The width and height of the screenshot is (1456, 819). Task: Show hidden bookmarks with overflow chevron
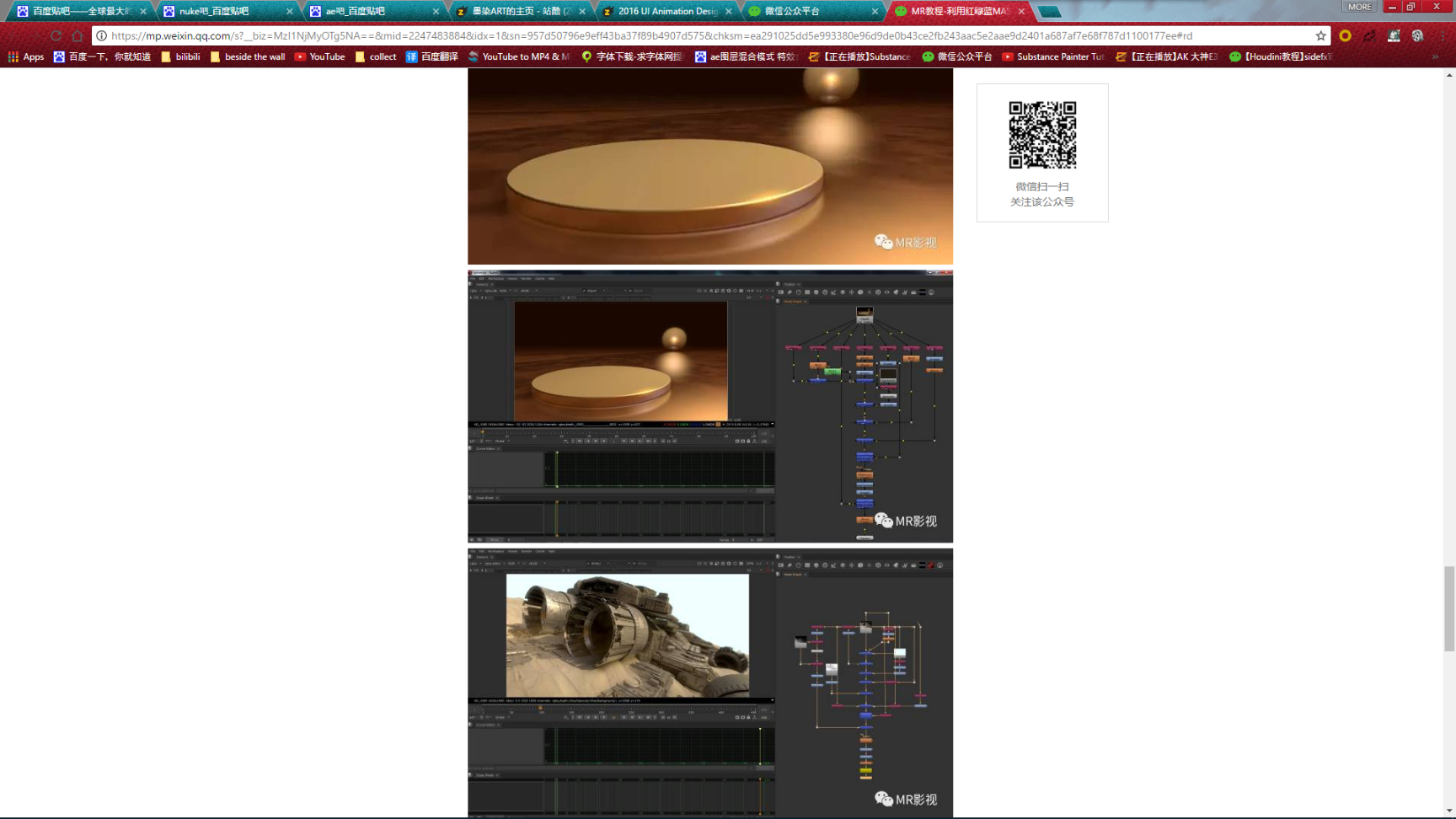pos(1435,56)
